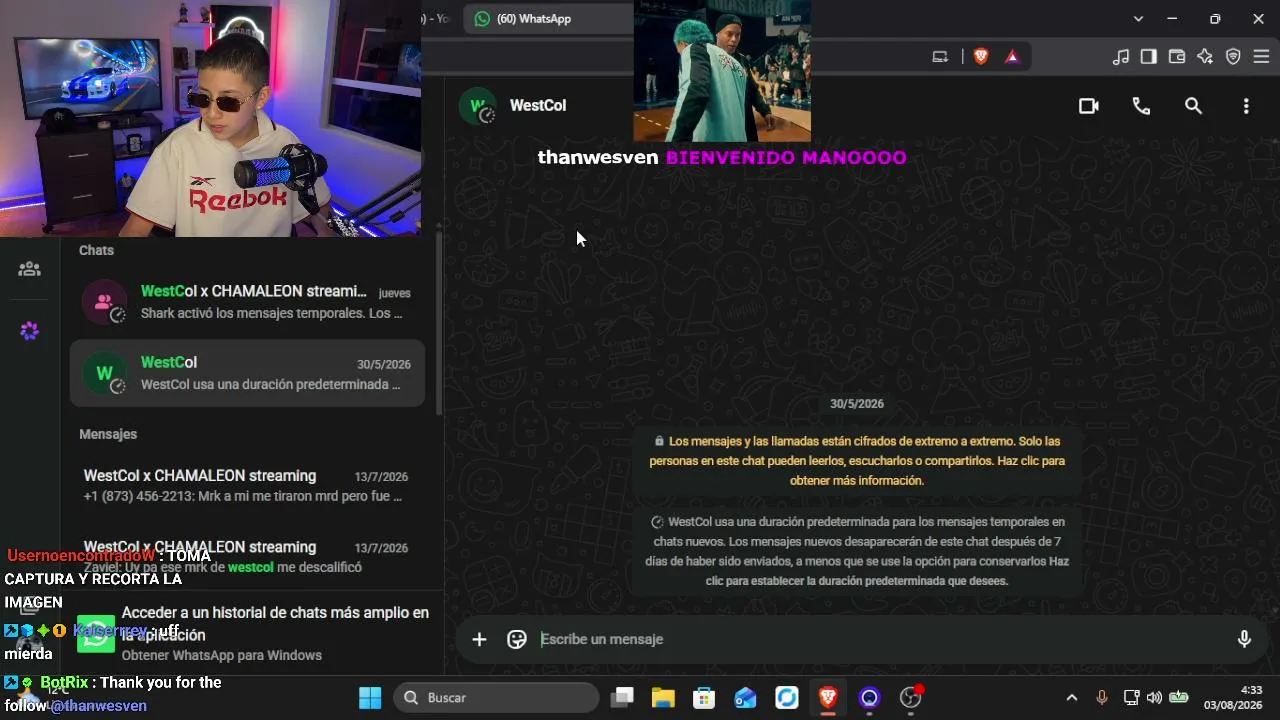The width and height of the screenshot is (1280, 720).
Task: Click the chat list vertical scrollbar
Action: point(437,325)
